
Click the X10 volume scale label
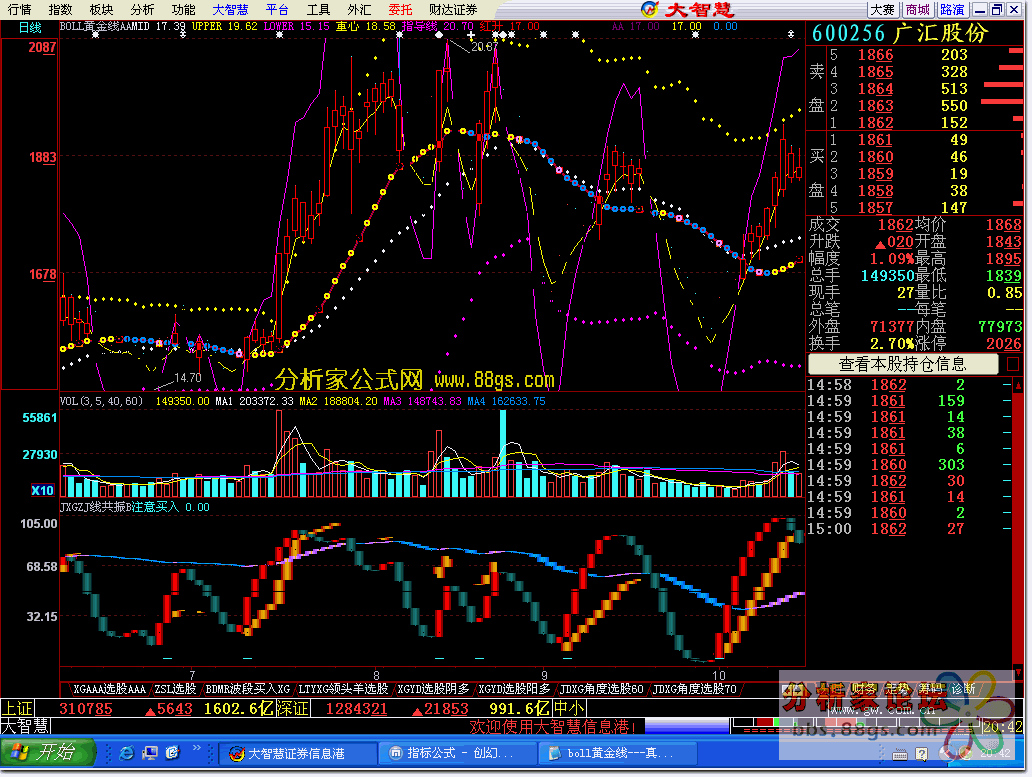(43, 490)
